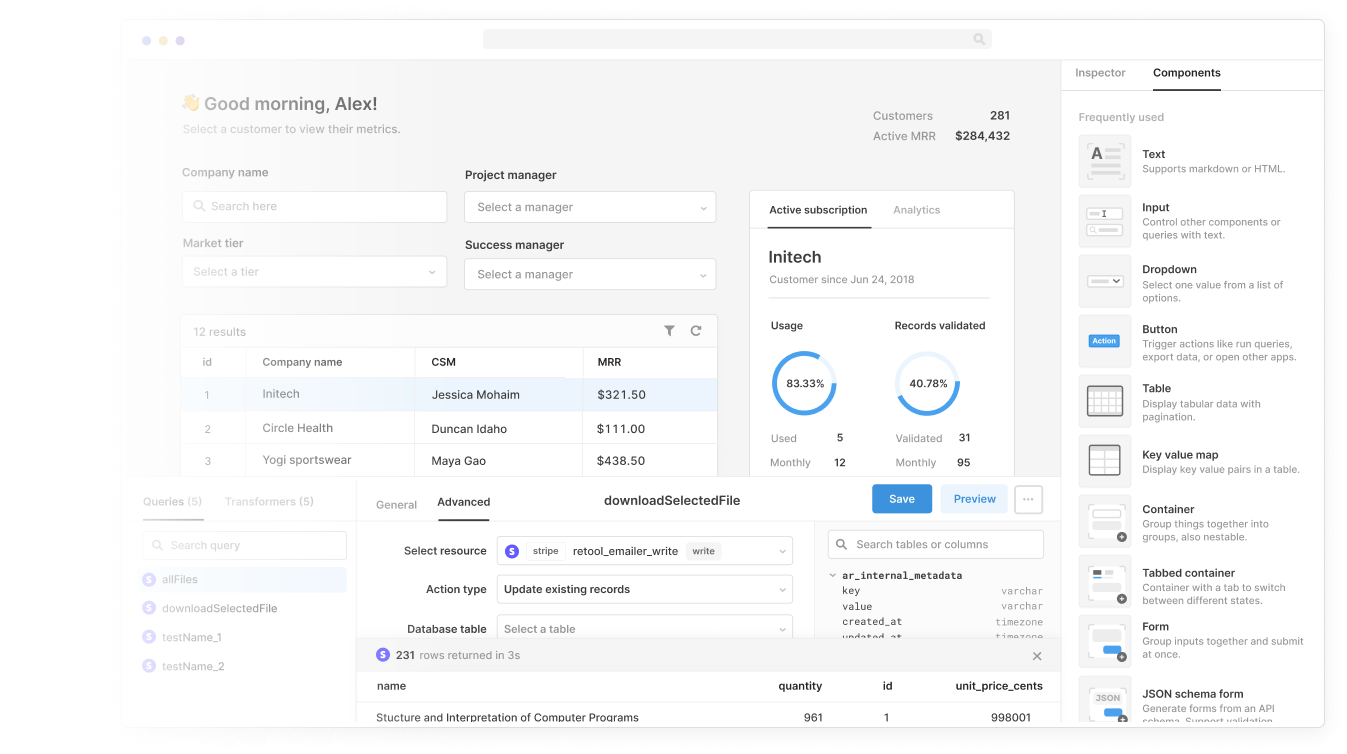Select the Key value map icon
The height and width of the screenshot is (754, 1347).
1104,461
